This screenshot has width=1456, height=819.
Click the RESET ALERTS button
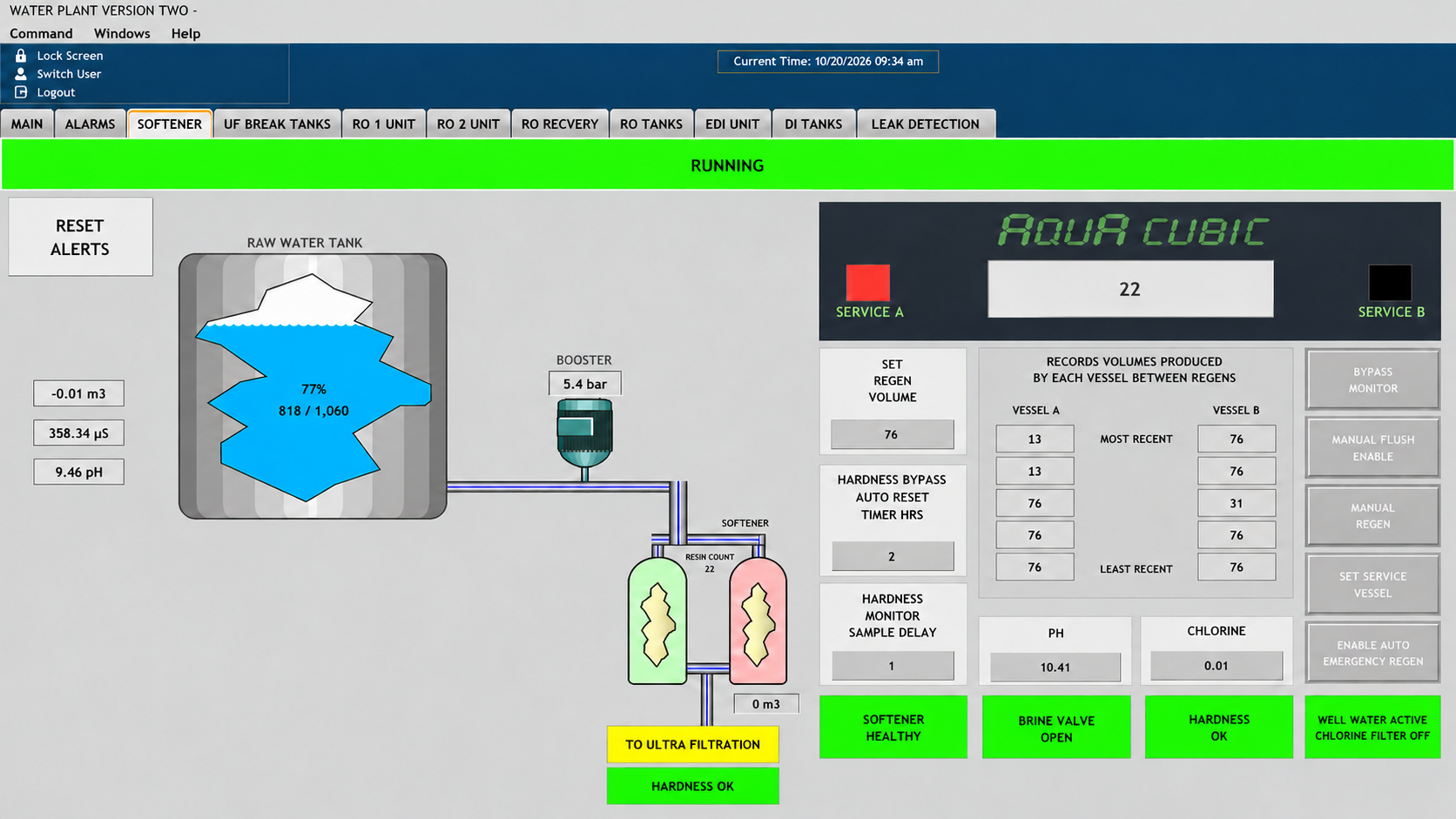tap(80, 237)
